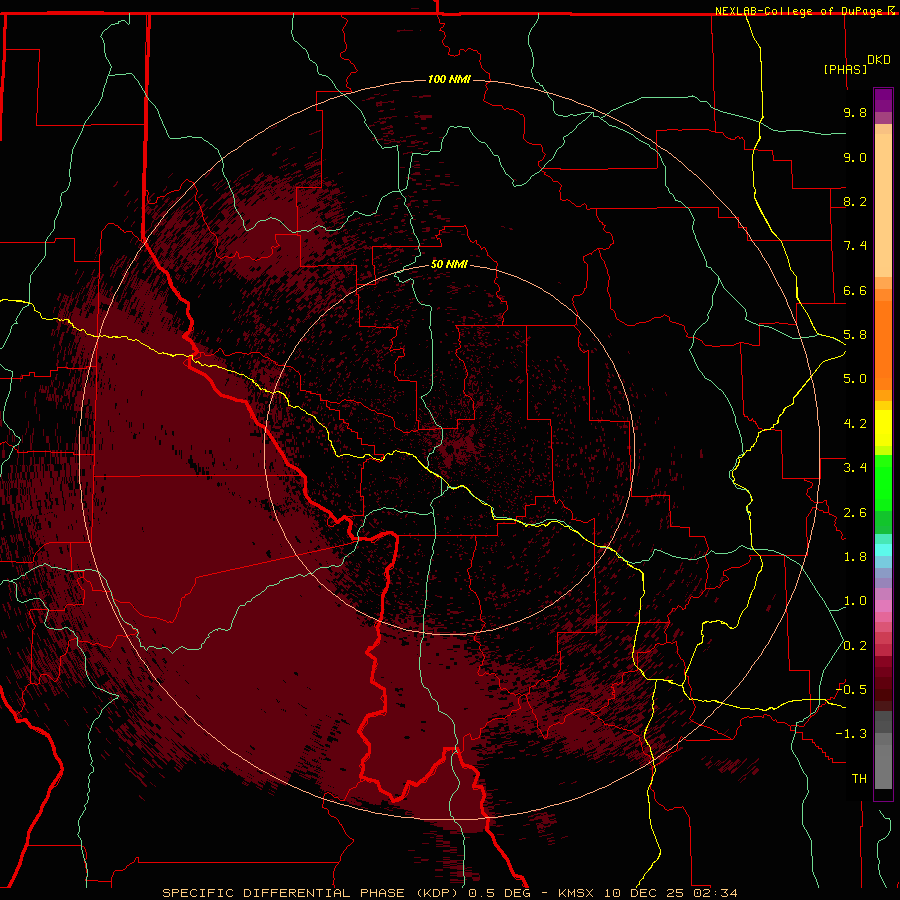Pick the large peach segment of the scale
The image size is (900, 900).
point(883,205)
